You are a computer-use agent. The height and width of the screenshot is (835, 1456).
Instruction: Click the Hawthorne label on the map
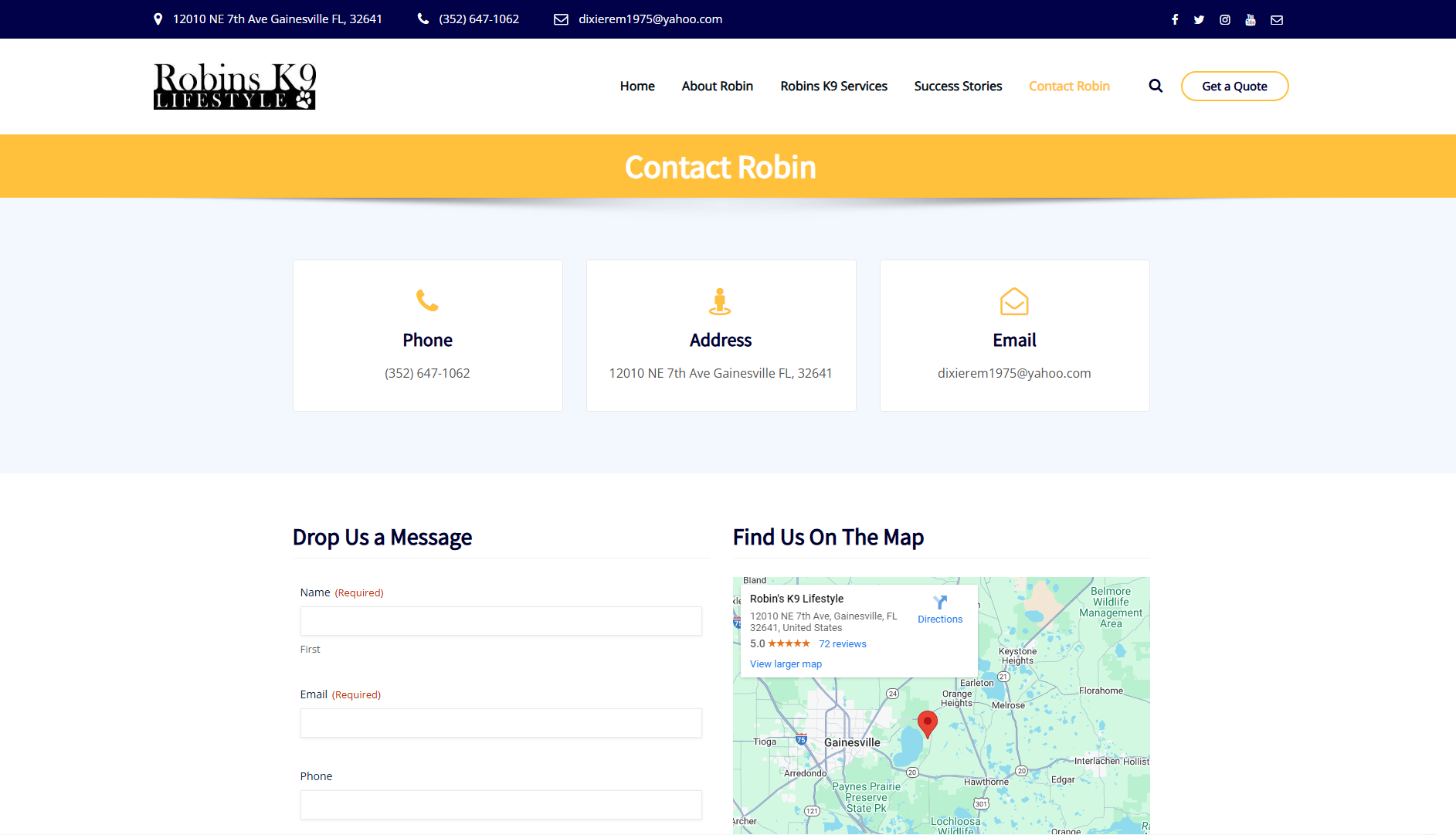coord(986,782)
